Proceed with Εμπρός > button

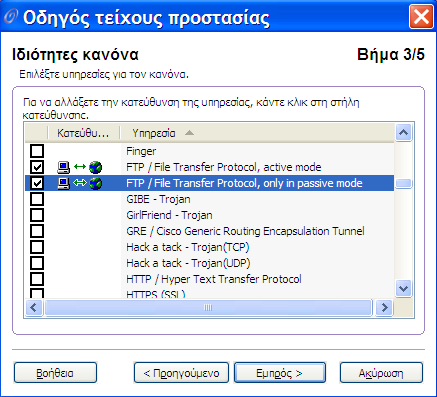point(280,373)
